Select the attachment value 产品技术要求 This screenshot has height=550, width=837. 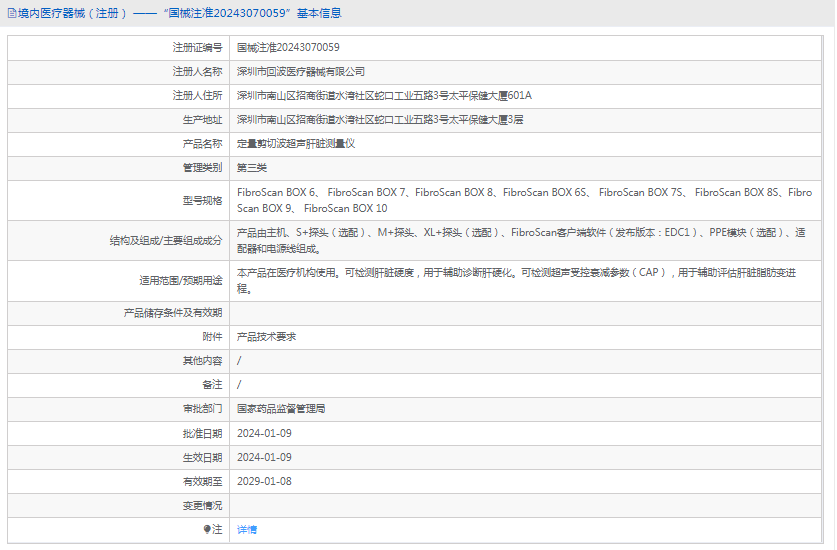point(266,337)
